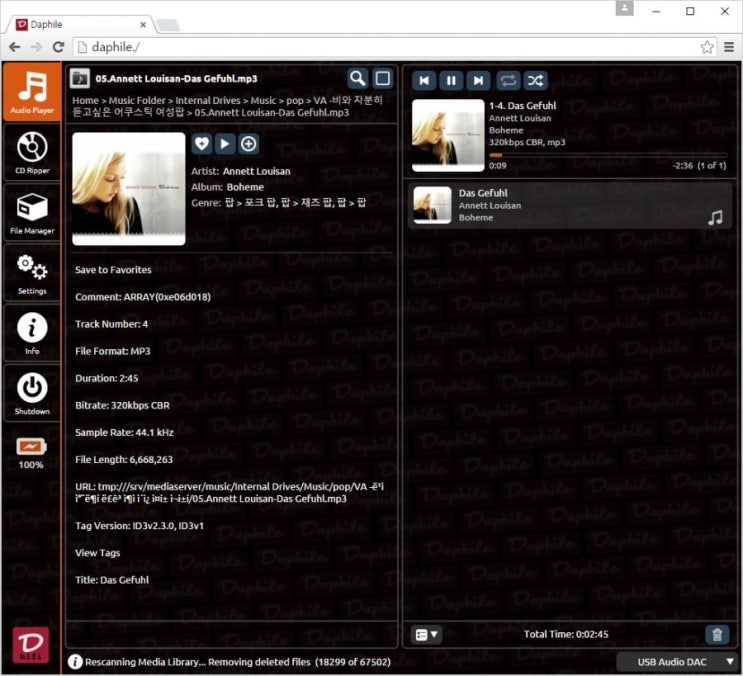The width and height of the screenshot is (743, 676).
Task: Pause the current track
Action: tap(451, 80)
